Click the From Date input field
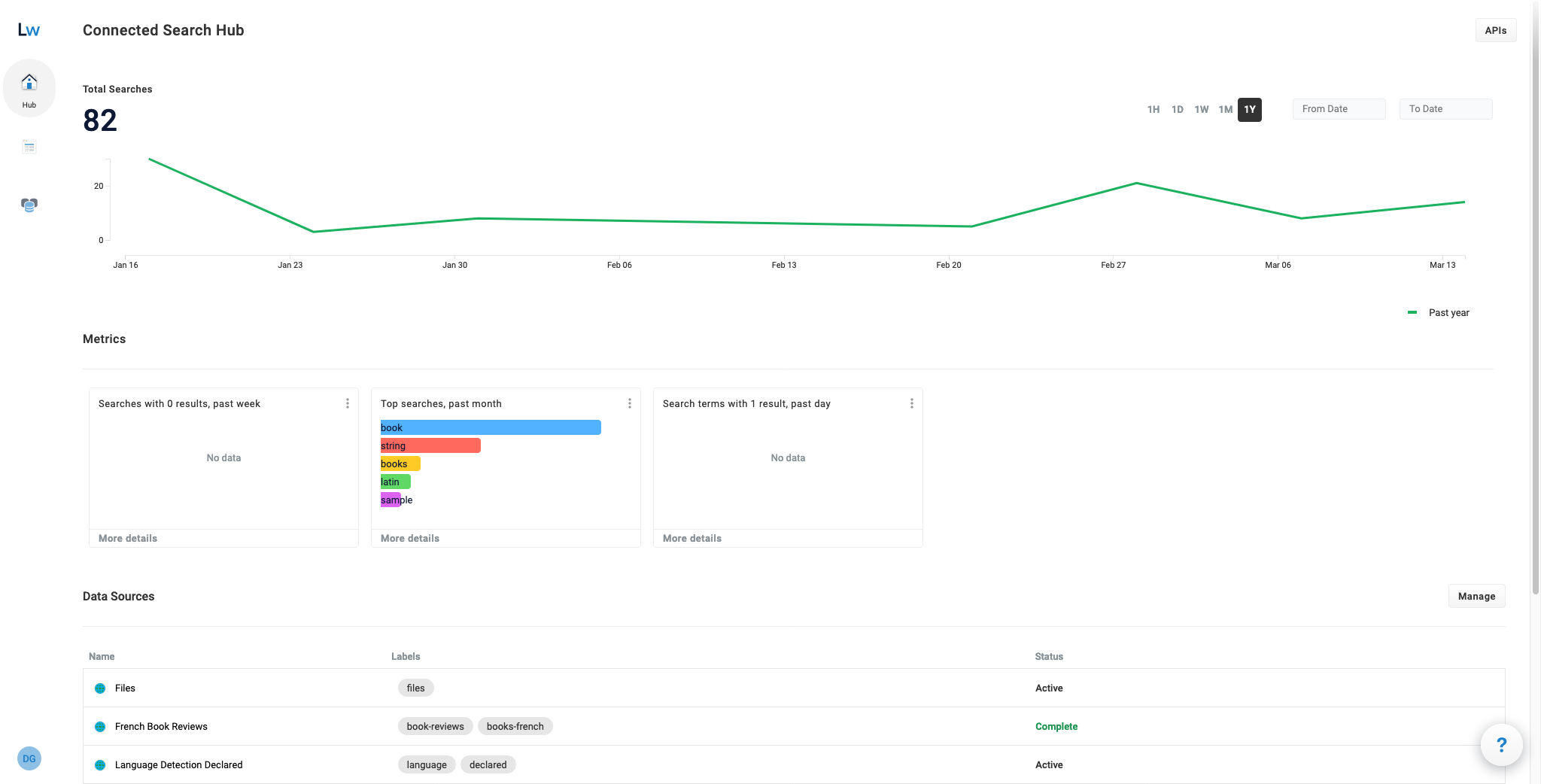 [x=1339, y=109]
